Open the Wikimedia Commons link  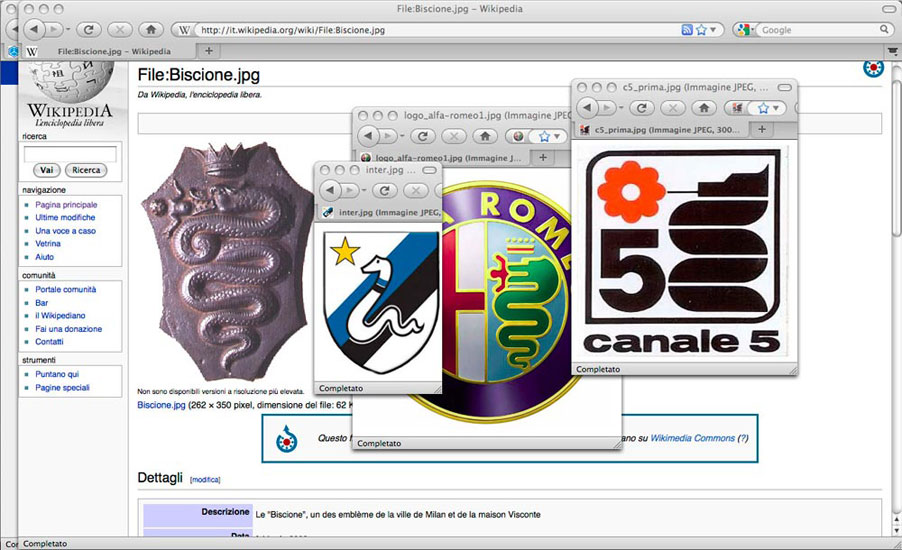693,438
